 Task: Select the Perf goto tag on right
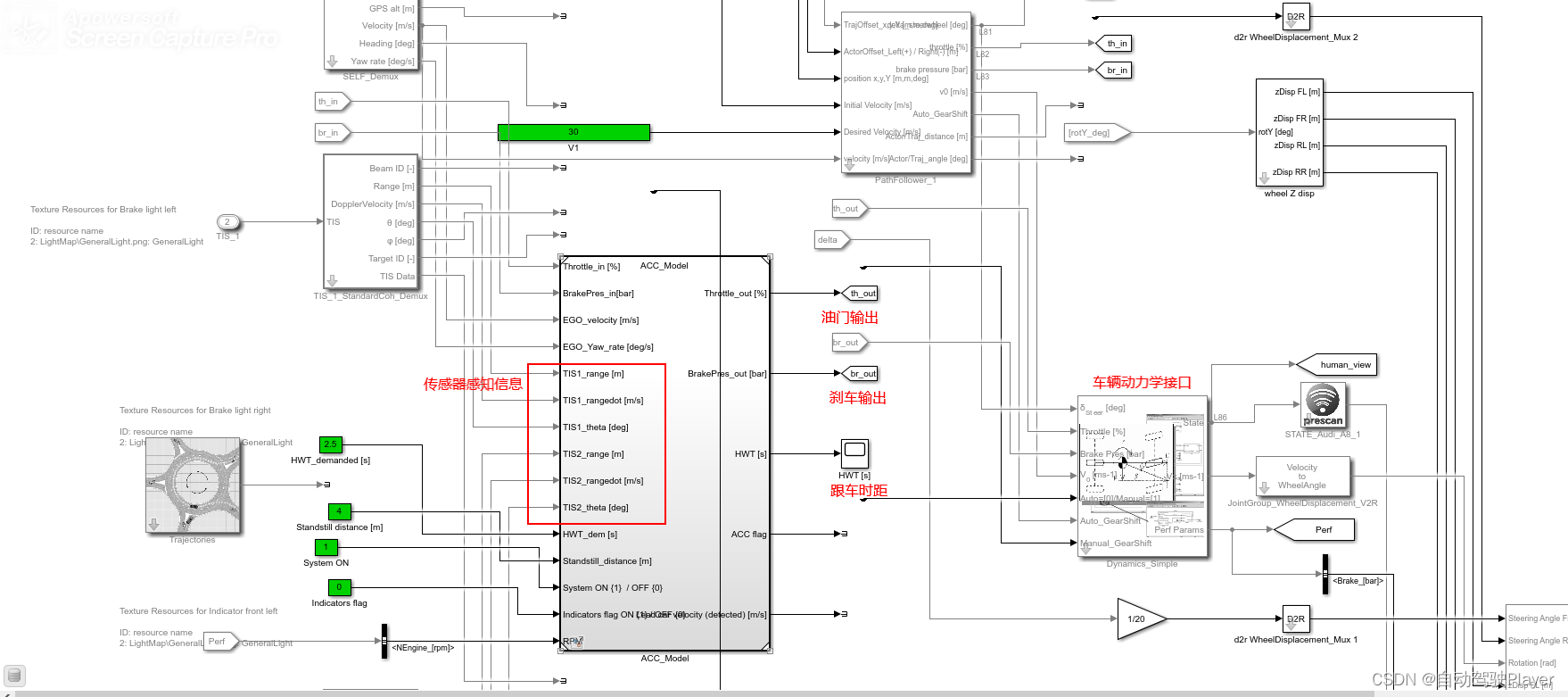[1315, 529]
